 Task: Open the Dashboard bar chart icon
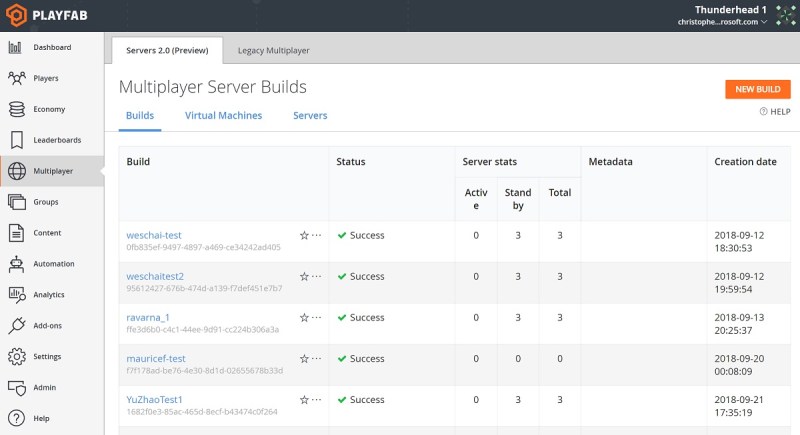15,47
